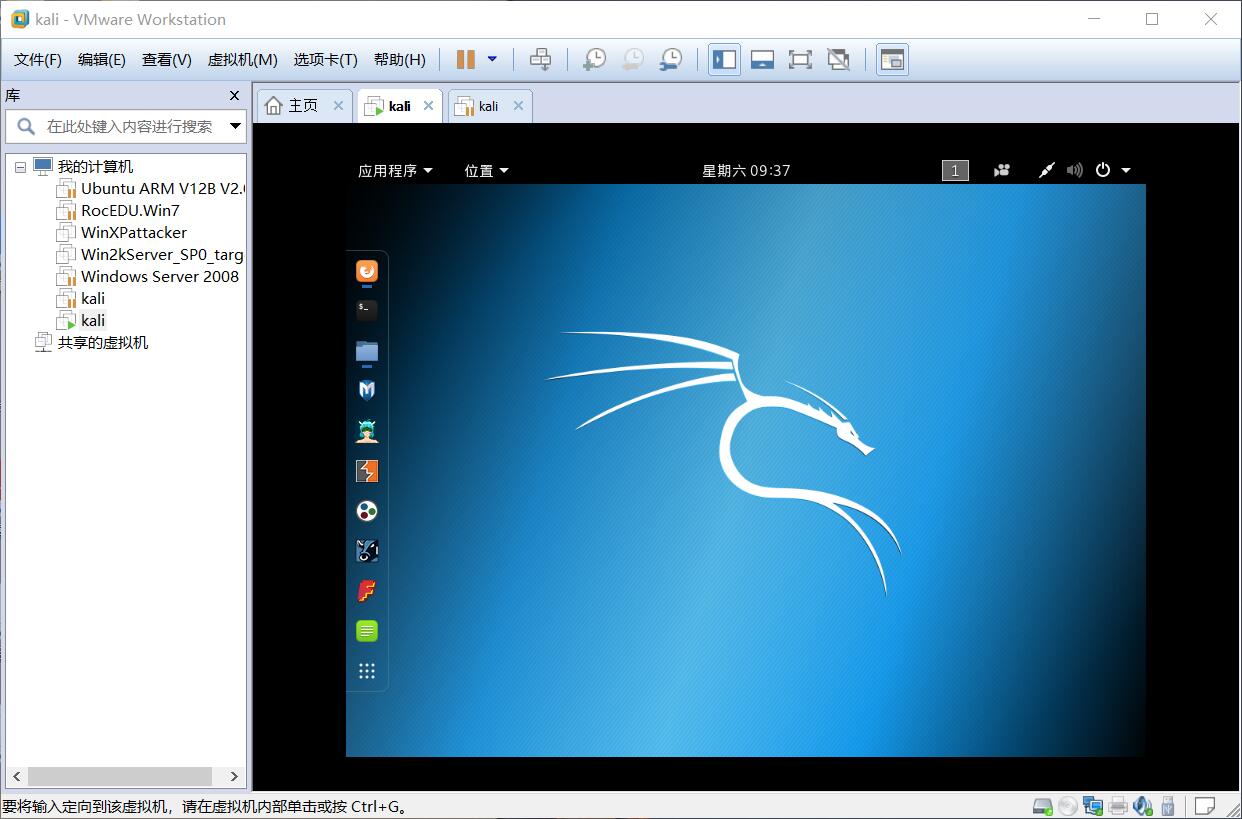Image resolution: width=1242 pixels, height=819 pixels.
Task: Select Windows Server 2008 virtual machine
Action: click(160, 276)
